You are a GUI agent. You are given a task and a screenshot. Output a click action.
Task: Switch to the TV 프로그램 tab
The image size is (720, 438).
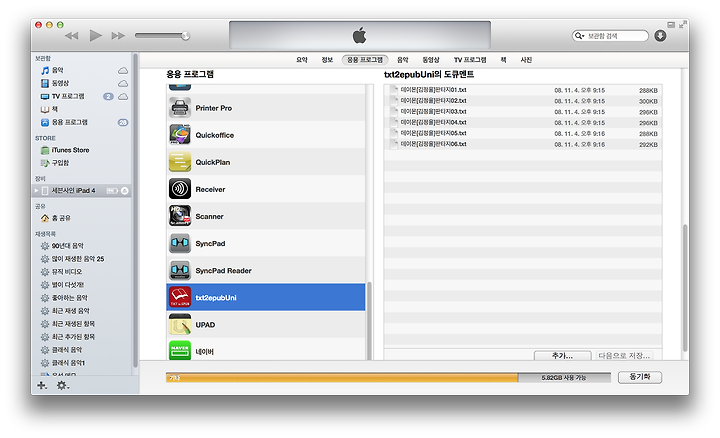470,60
